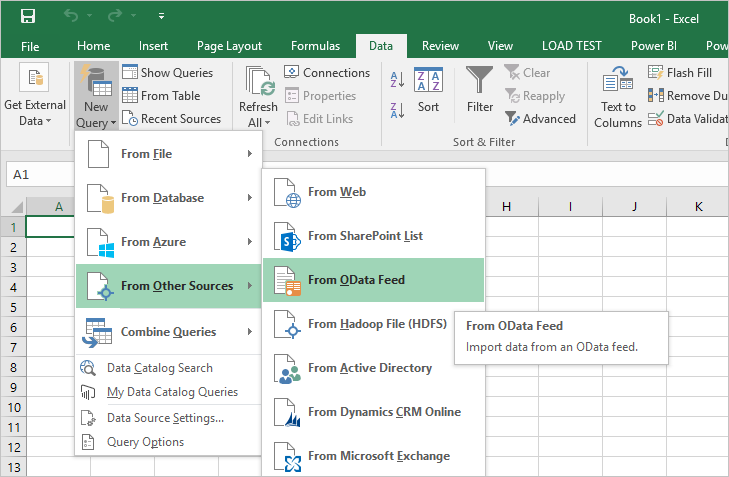
Task: Open Recent Sources
Action: coord(171,119)
